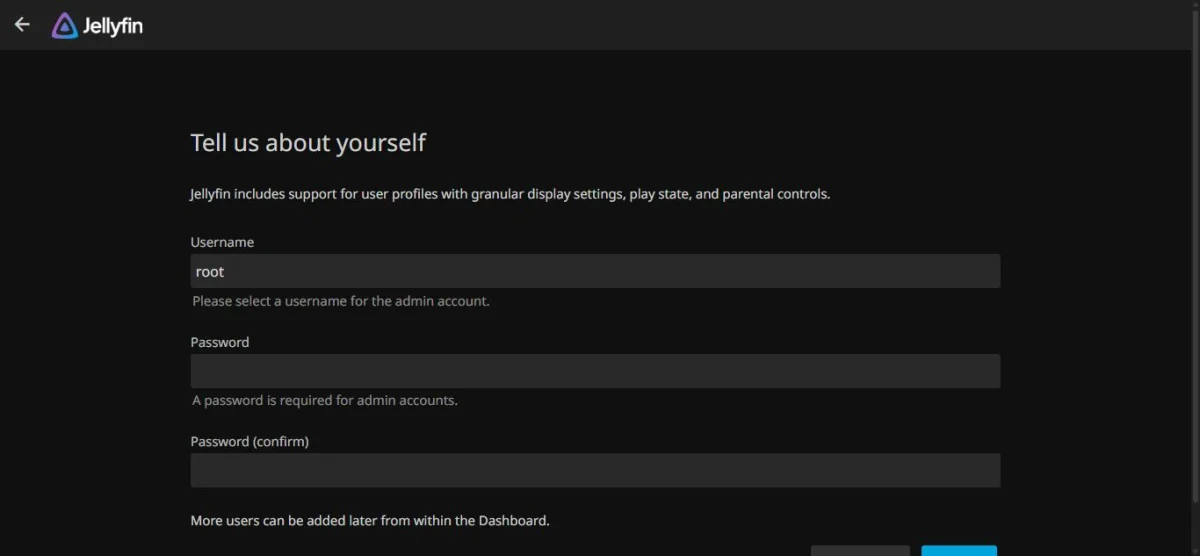Screen dimensions: 1200x556
Task: Click the 'Tell us about yourself' heading
Action: (308, 143)
